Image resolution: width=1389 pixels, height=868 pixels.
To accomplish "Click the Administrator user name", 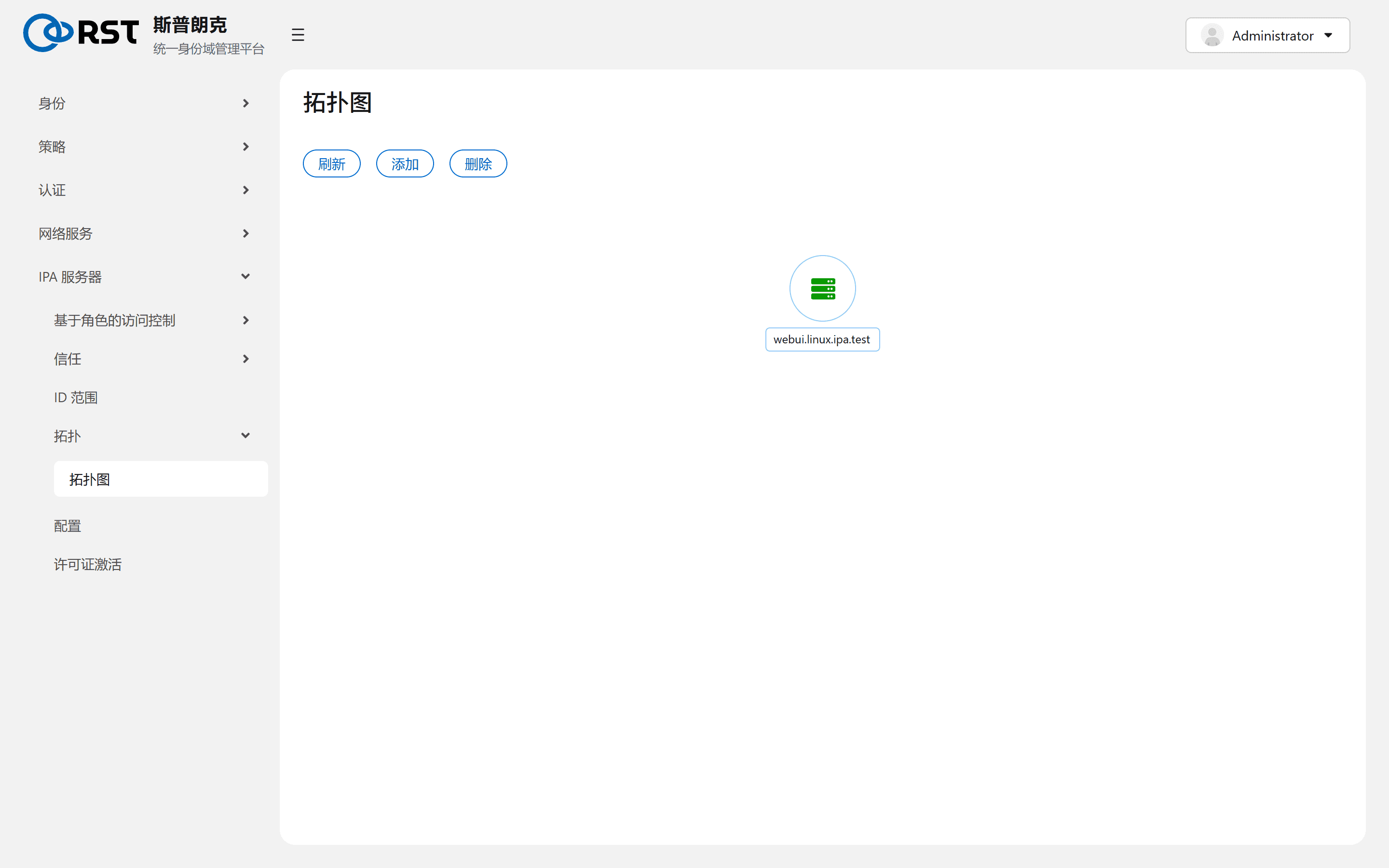I will tap(1272, 36).
